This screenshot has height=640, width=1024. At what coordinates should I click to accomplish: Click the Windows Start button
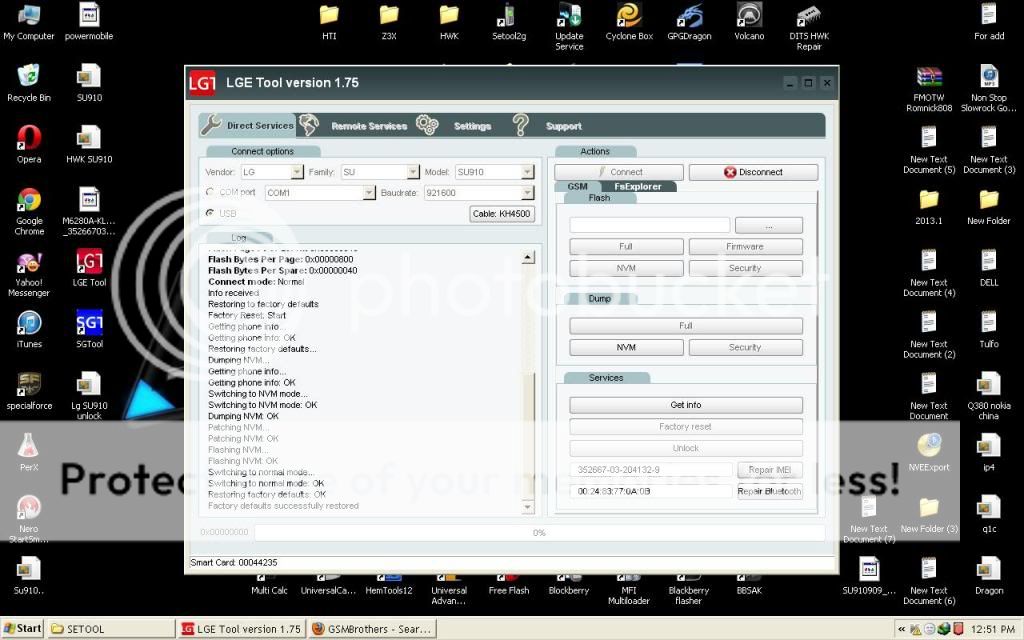coord(23,628)
